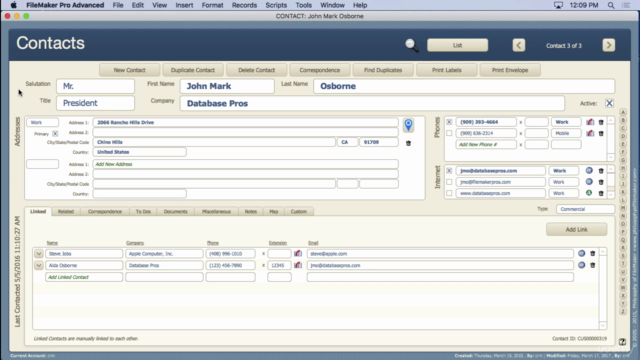Email Steve Jobs via globe icon
The width and height of the screenshot is (640, 360).
tap(582, 253)
